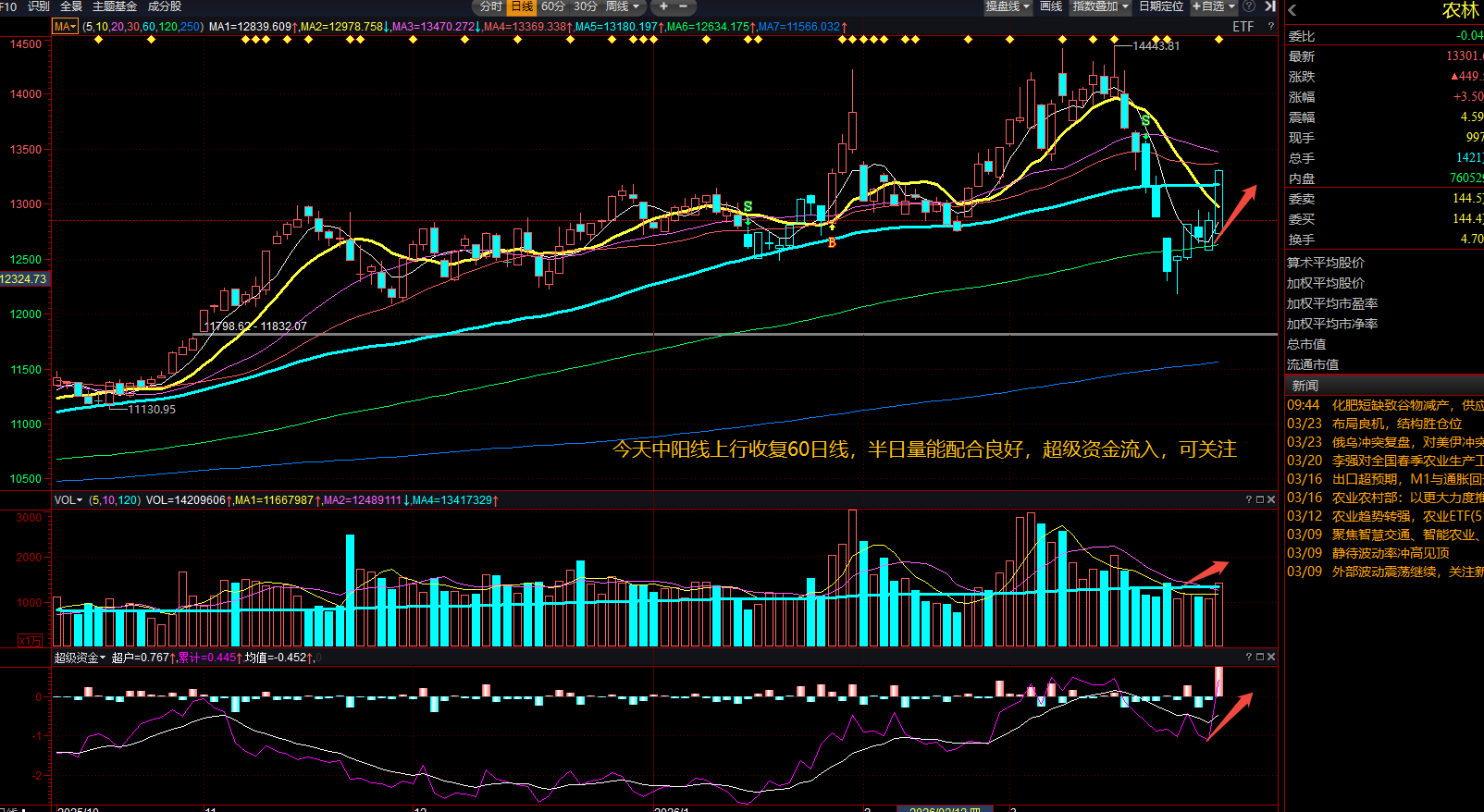The image size is (1484, 812).
Task: Zoom out chart with minus button
Action: 684,6
